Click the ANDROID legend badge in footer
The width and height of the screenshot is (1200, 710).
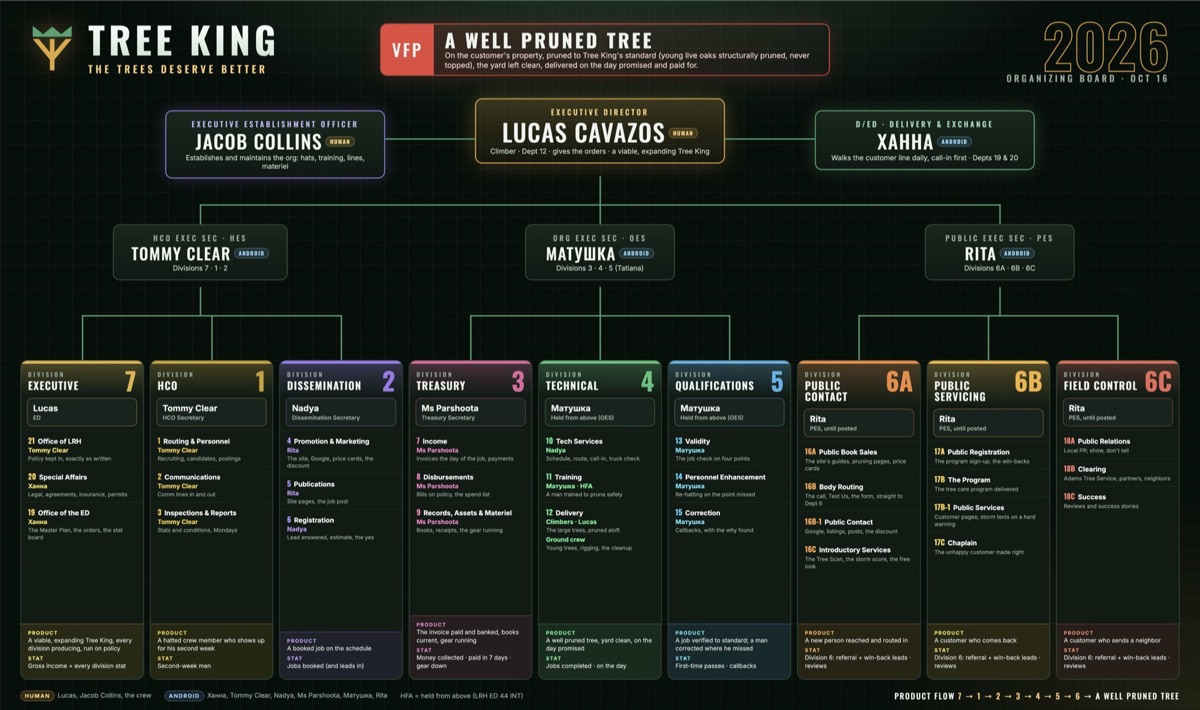pos(182,695)
